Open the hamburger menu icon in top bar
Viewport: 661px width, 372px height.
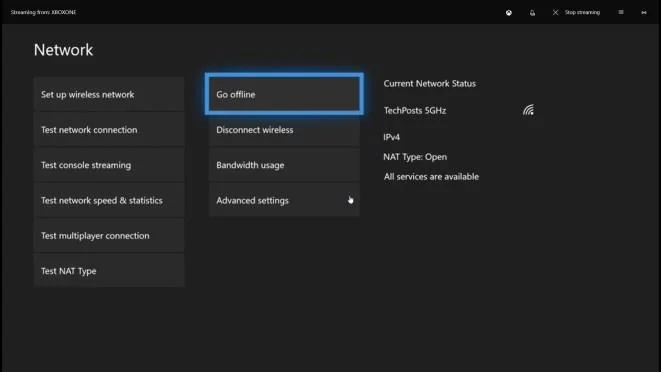[x=621, y=12]
